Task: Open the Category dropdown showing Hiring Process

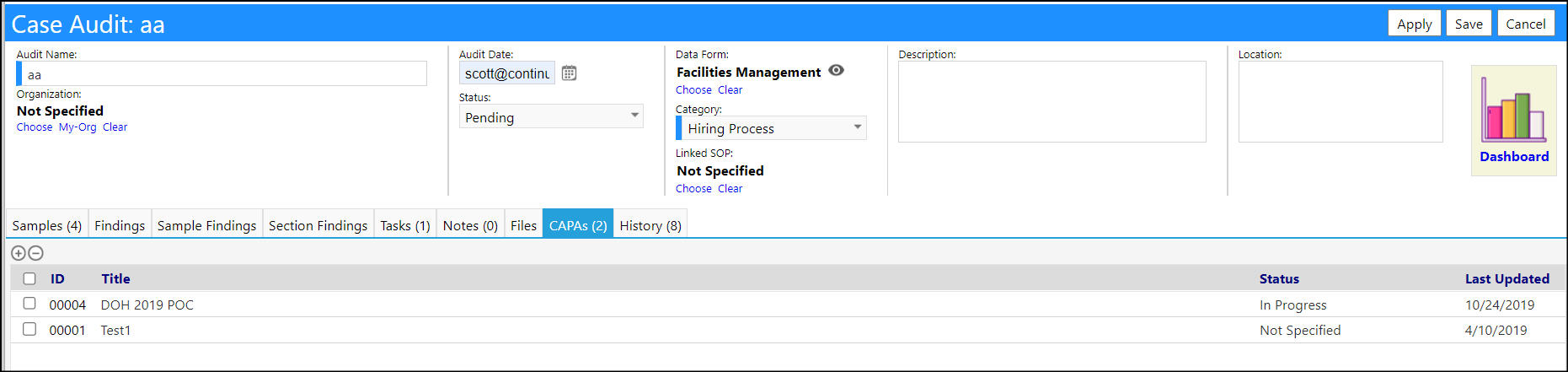Action: 771,128
